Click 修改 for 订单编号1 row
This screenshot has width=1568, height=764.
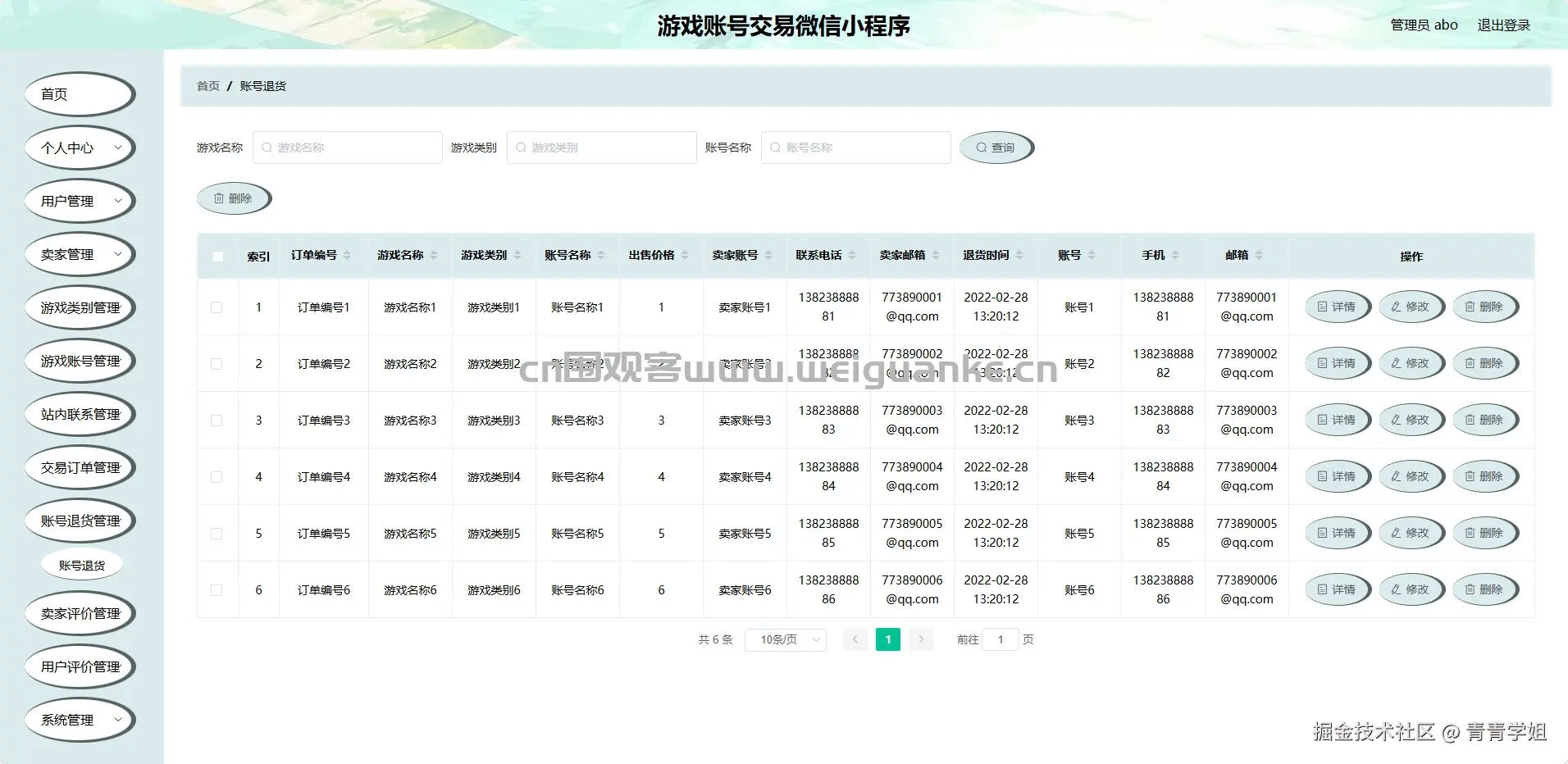(x=1411, y=307)
